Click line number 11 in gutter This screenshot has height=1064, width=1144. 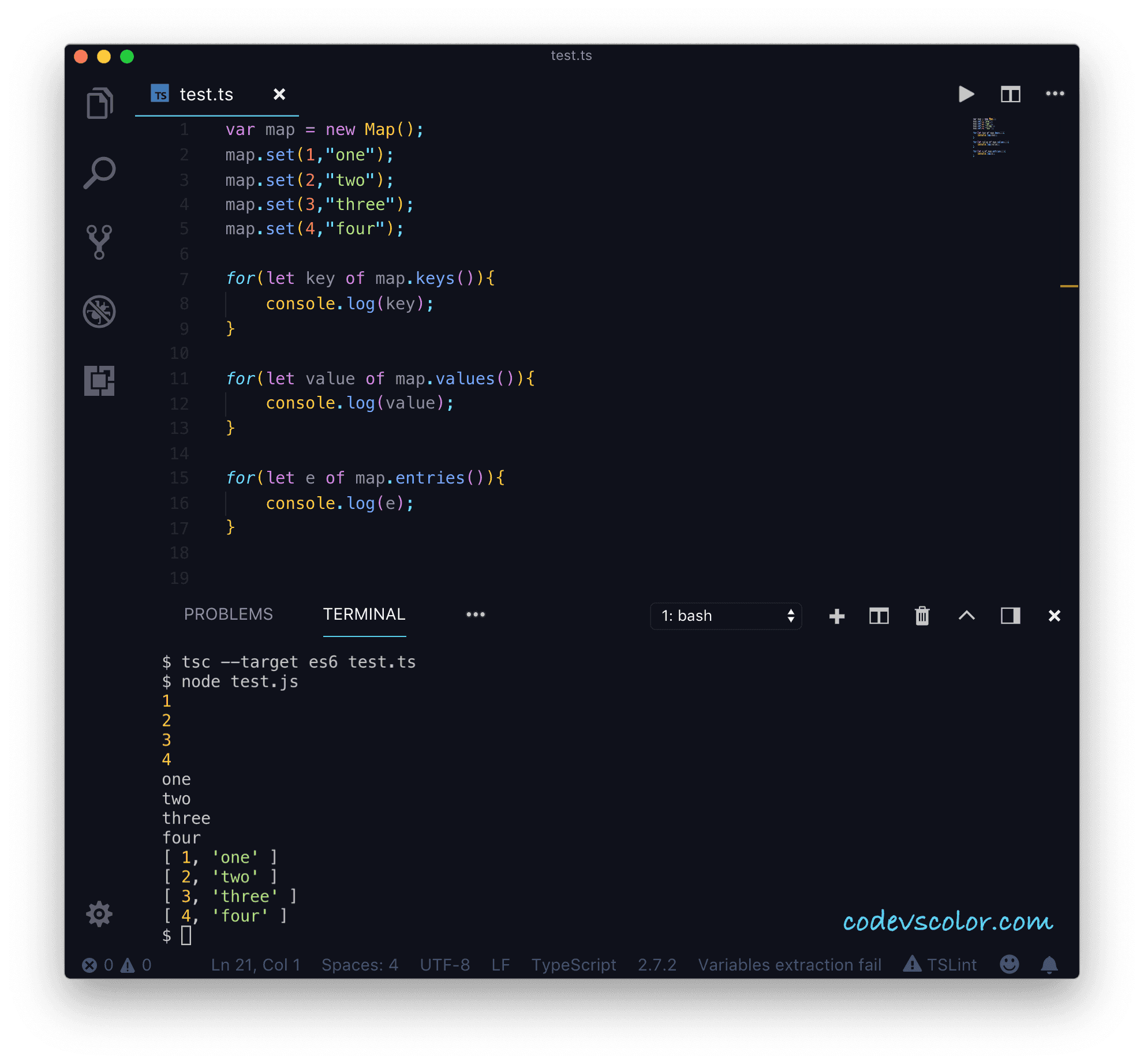coord(179,379)
